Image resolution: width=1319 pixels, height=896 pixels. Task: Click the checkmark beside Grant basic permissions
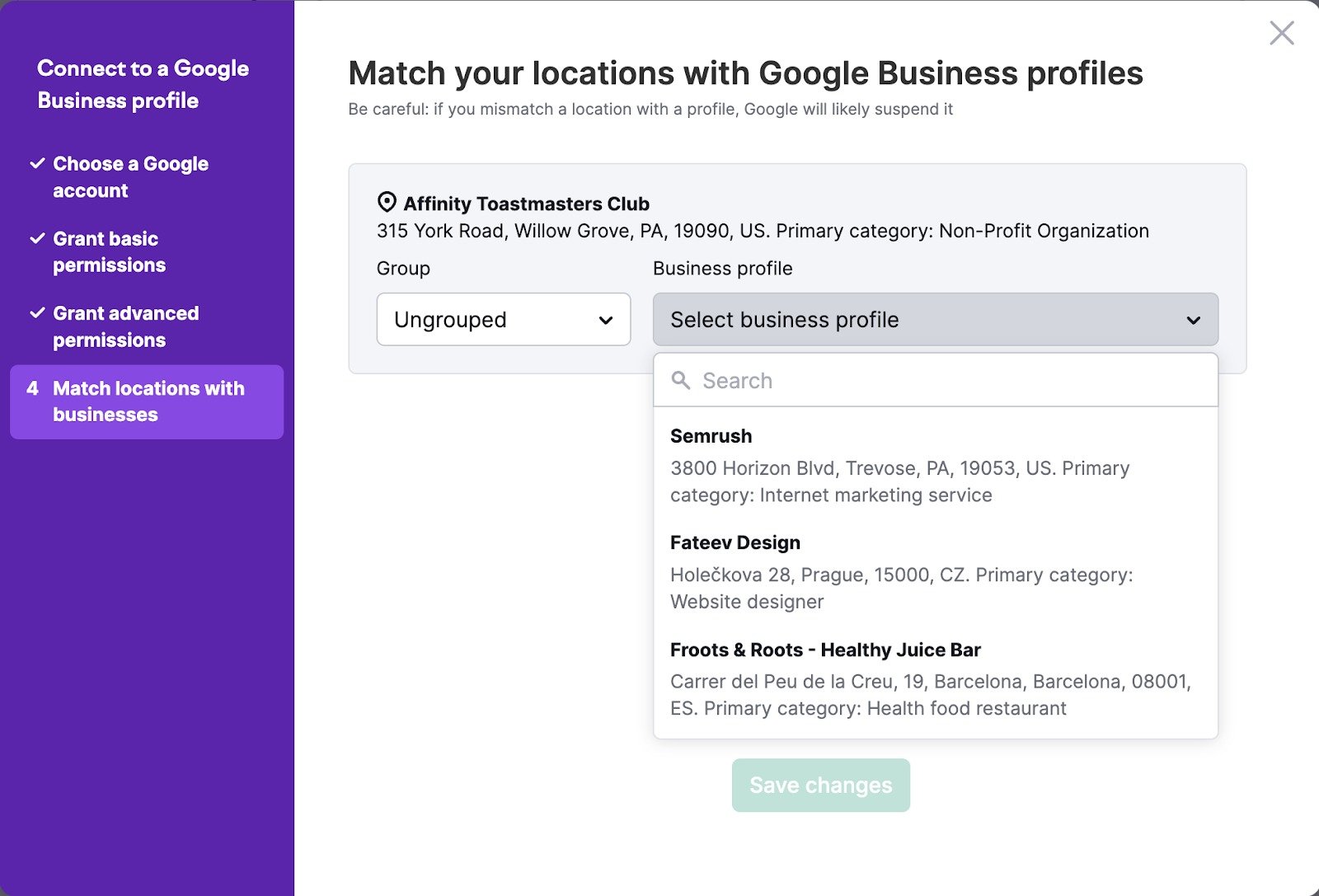point(36,237)
